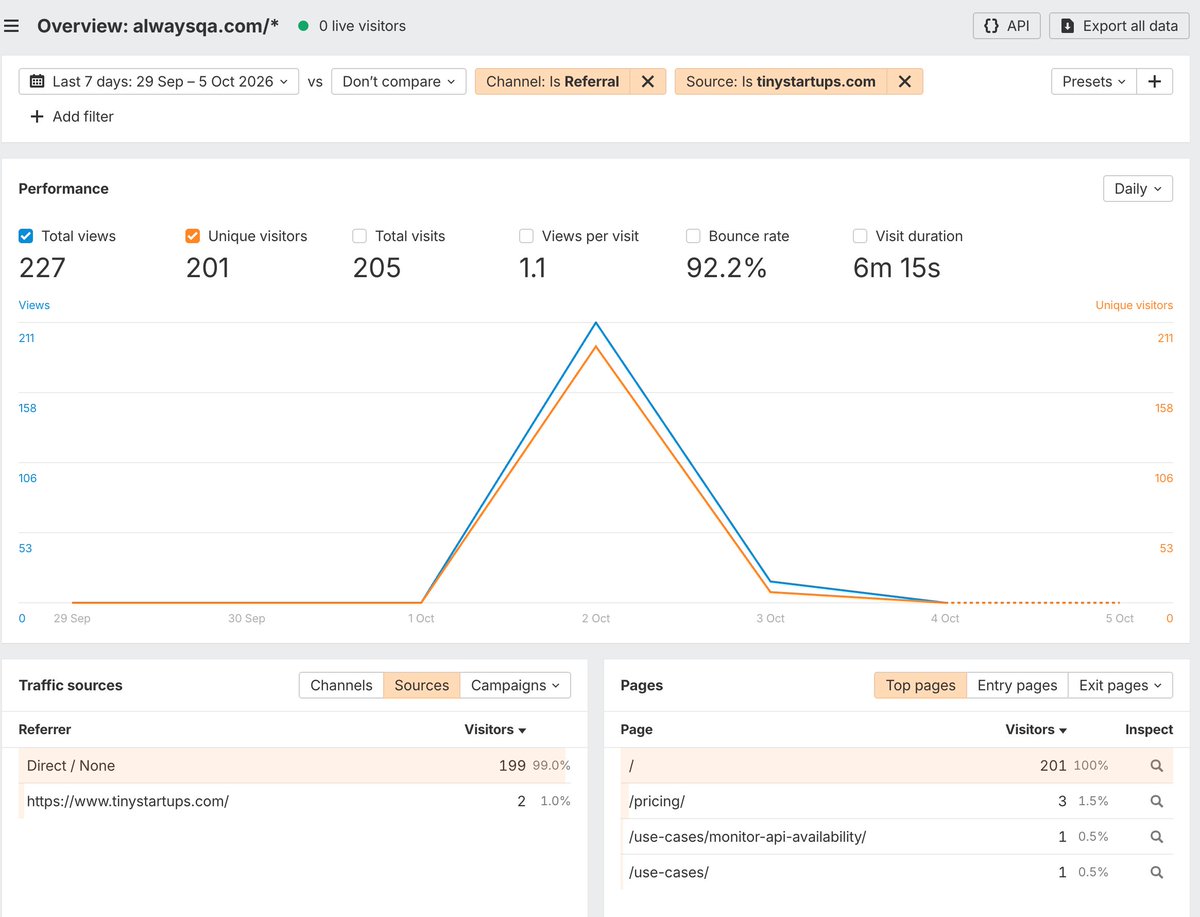Click the https://www.tinystartups.com/ referrer
This screenshot has height=917, width=1200.
[128, 801]
